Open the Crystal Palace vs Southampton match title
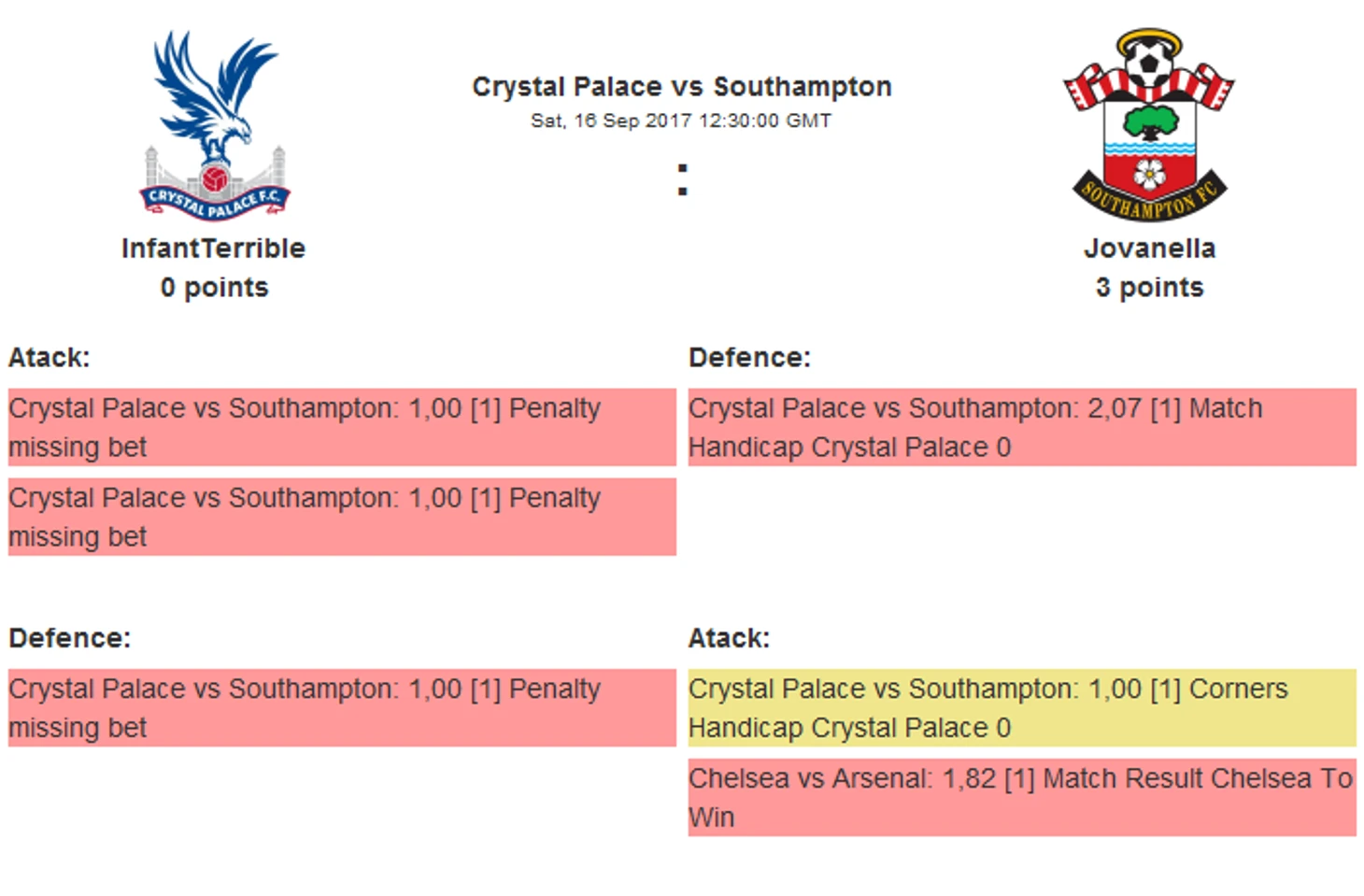This screenshot has height=896, width=1364. [x=681, y=87]
